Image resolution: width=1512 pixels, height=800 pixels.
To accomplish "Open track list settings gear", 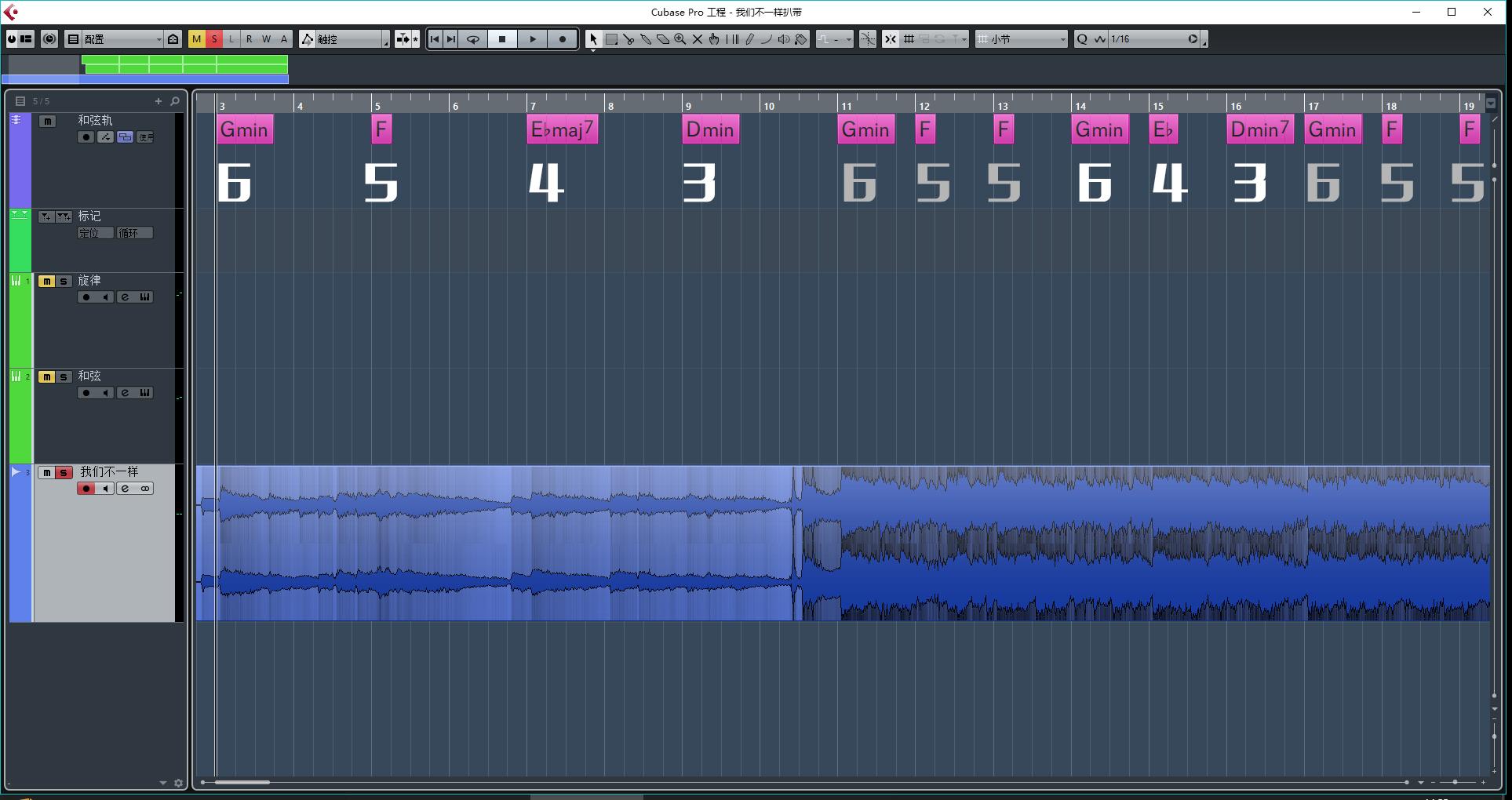I will pyautogui.click(x=178, y=783).
